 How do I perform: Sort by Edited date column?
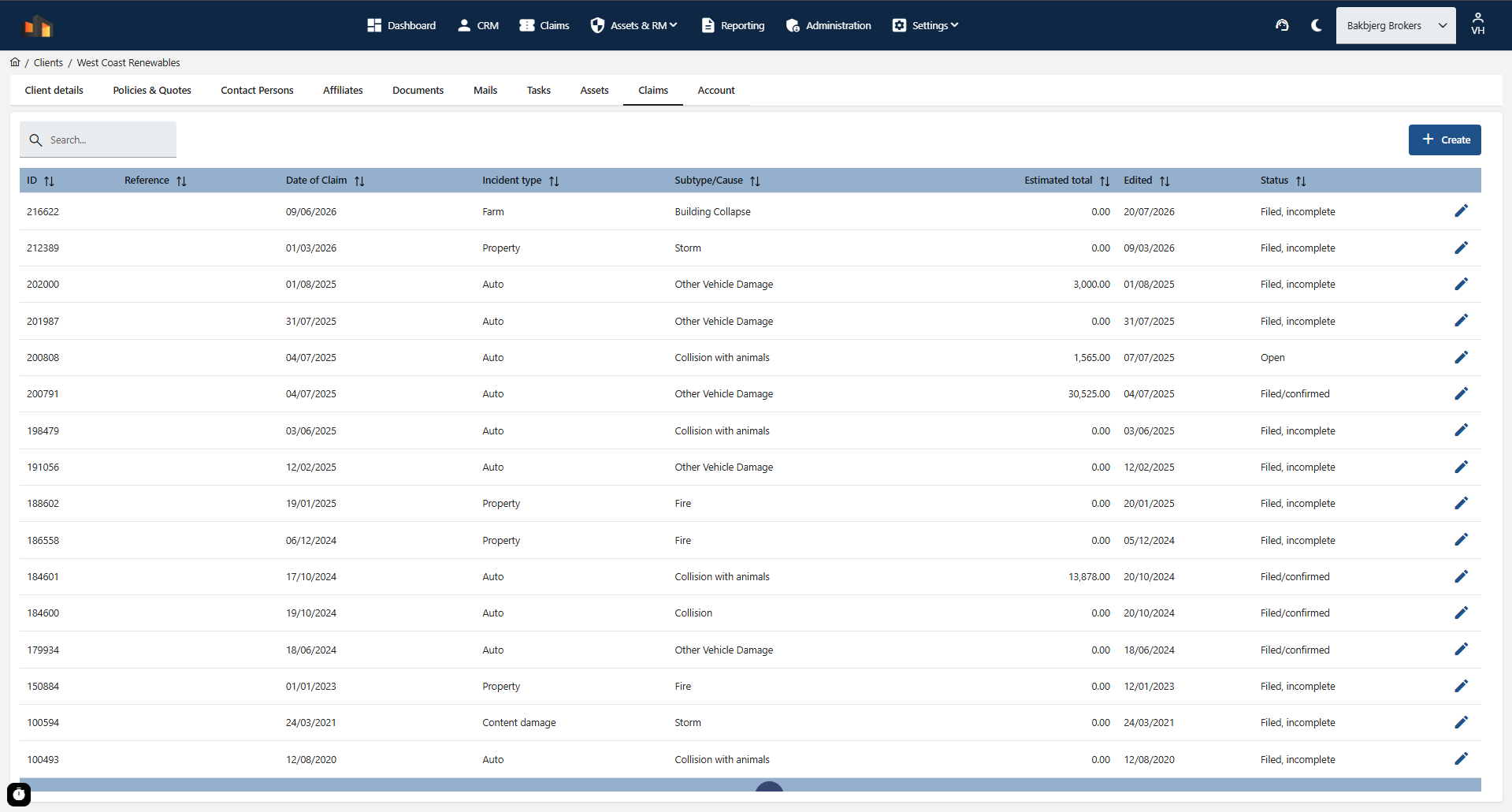1165,181
